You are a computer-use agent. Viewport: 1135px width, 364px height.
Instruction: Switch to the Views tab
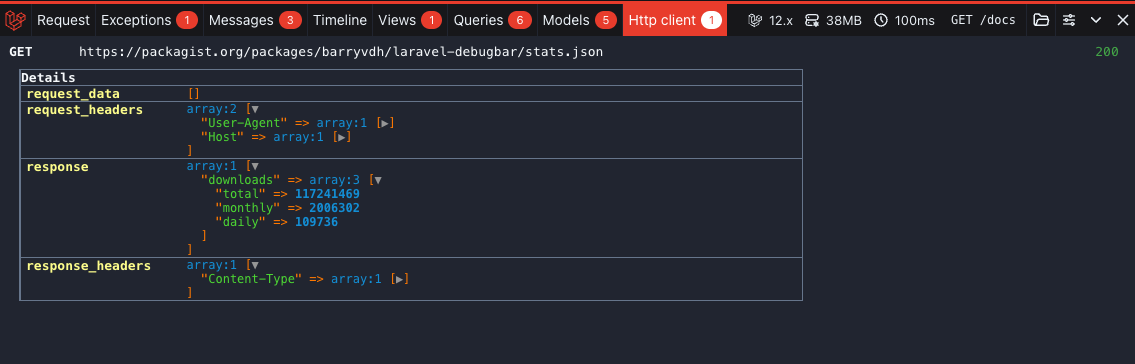(410, 20)
